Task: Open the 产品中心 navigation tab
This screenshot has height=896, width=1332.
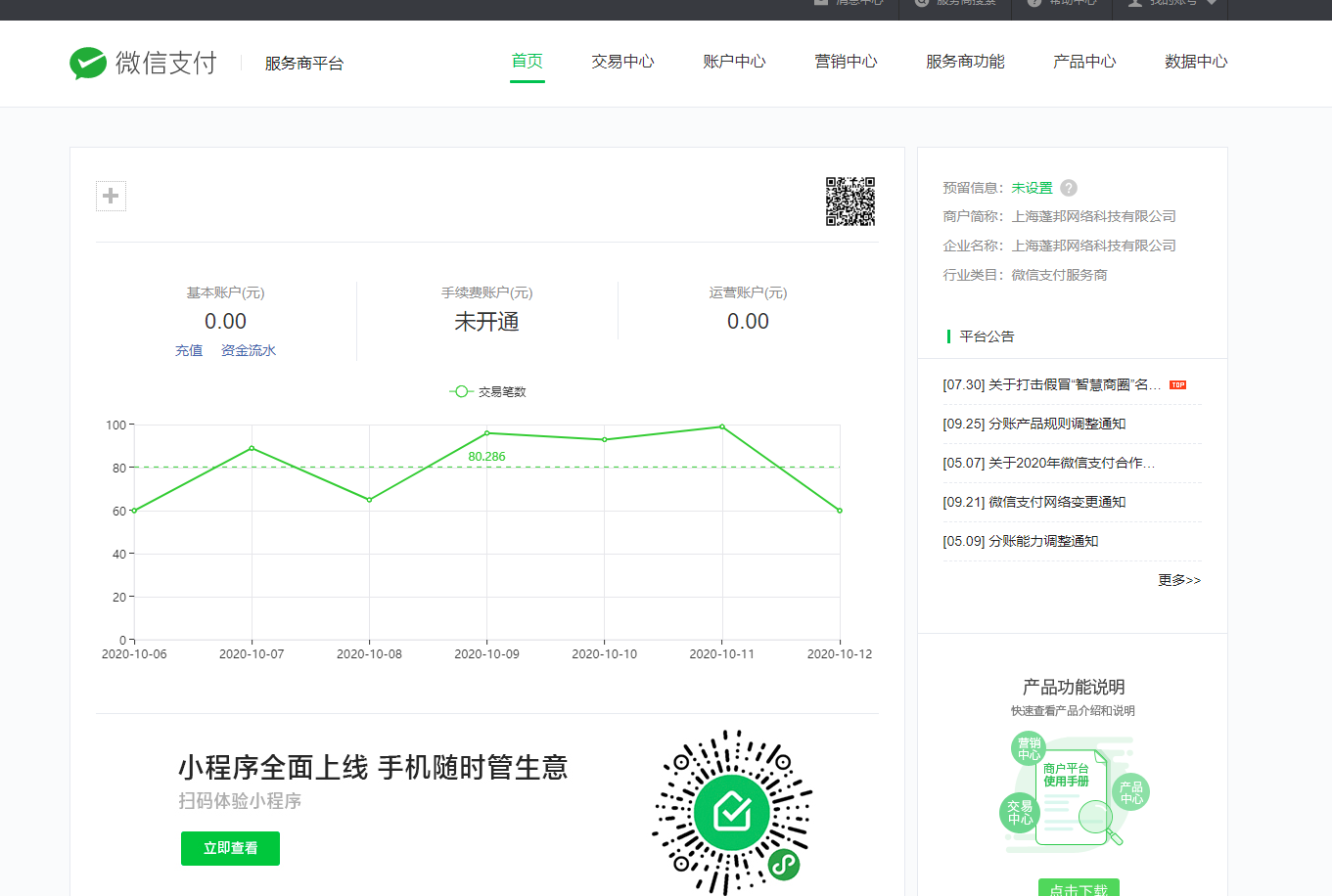Action: click(1084, 61)
